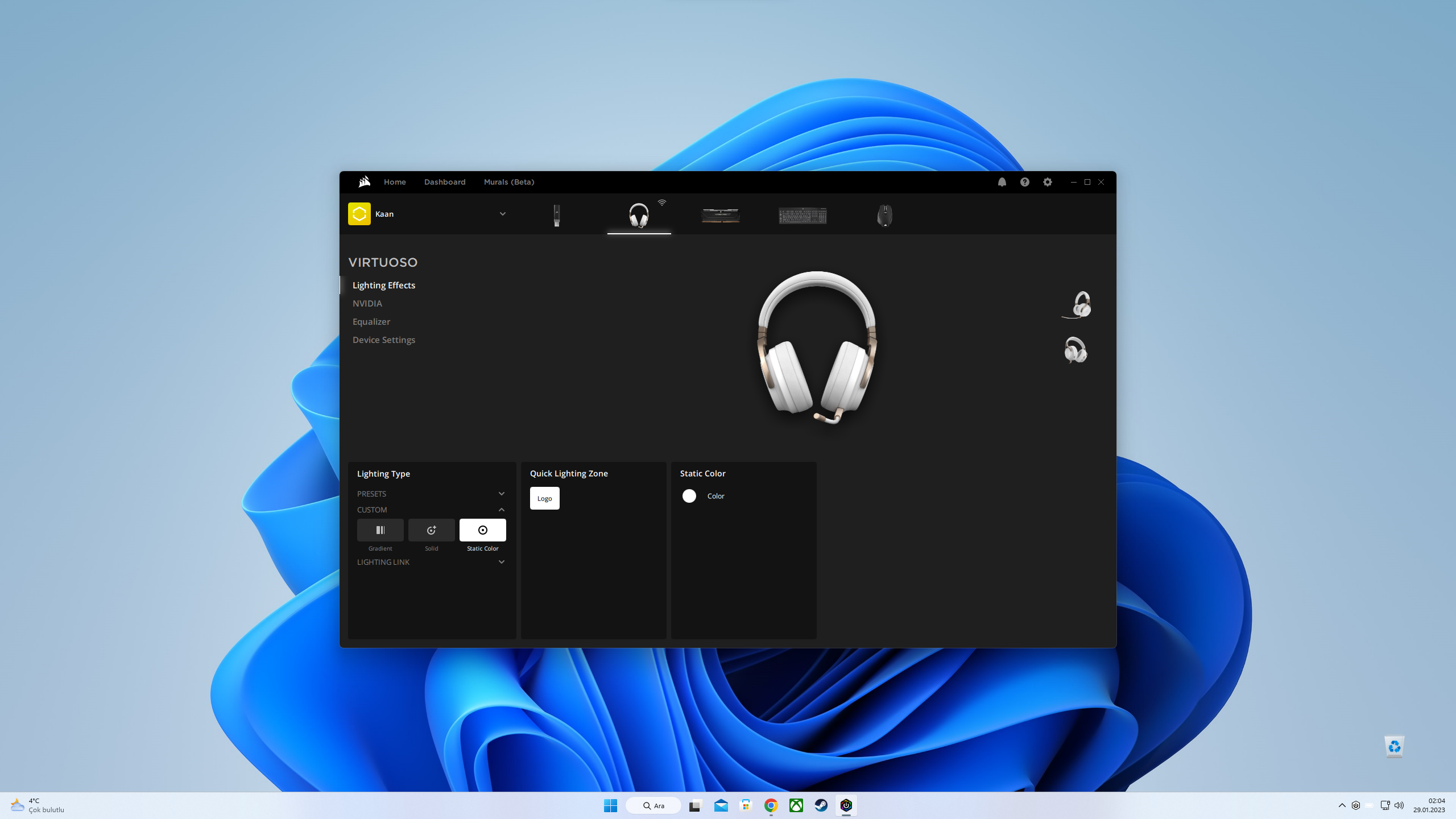Viewport: 1456px width, 819px height.
Task: Select the headset stand device icon
Action: (557, 216)
